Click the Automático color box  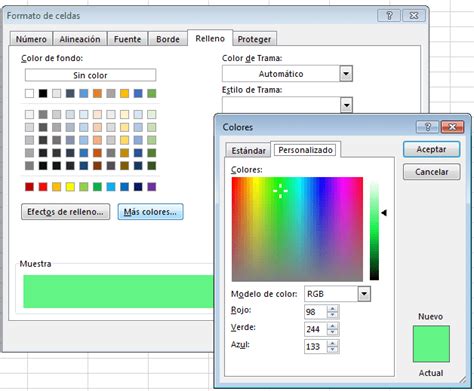(x=281, y=74)
